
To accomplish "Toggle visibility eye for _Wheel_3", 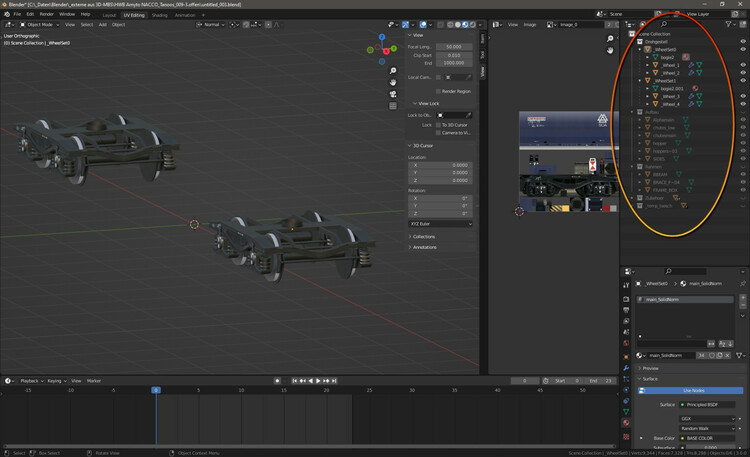I will click(x=743, y=96).
